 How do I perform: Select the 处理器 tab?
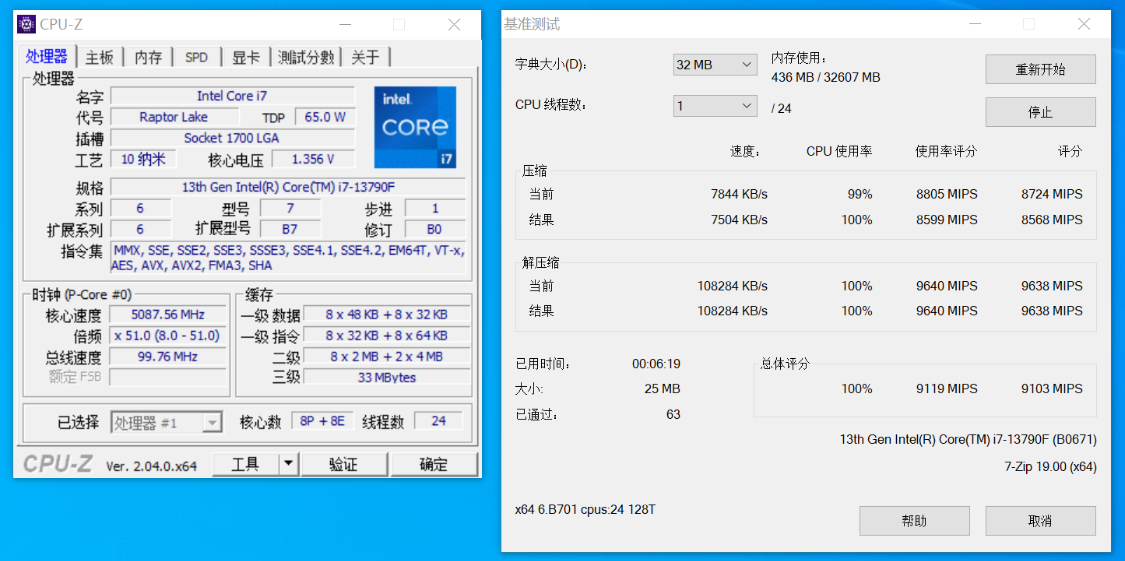point(47,56)
